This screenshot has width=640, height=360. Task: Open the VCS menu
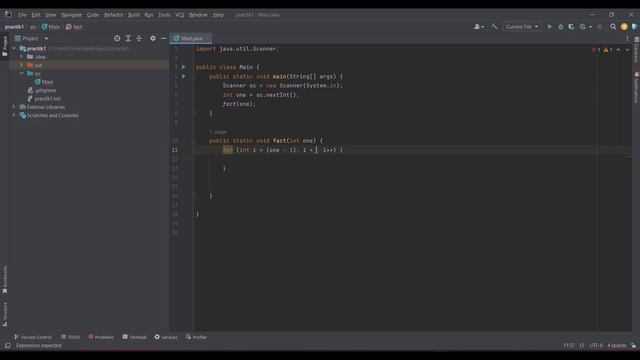tap(180, 15)
